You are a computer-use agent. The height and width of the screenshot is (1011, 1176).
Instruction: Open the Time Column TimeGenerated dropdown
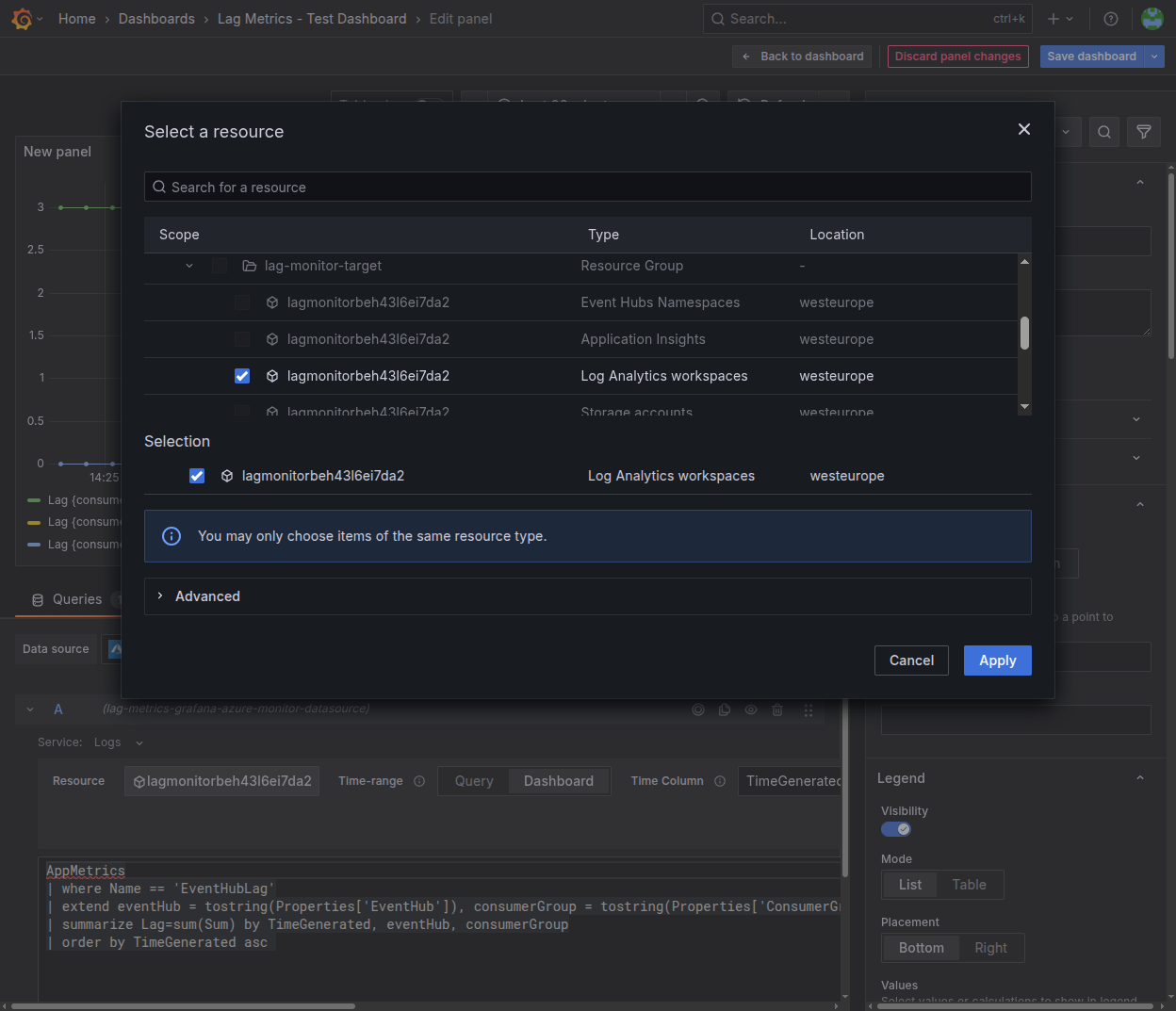click(790, 781)
